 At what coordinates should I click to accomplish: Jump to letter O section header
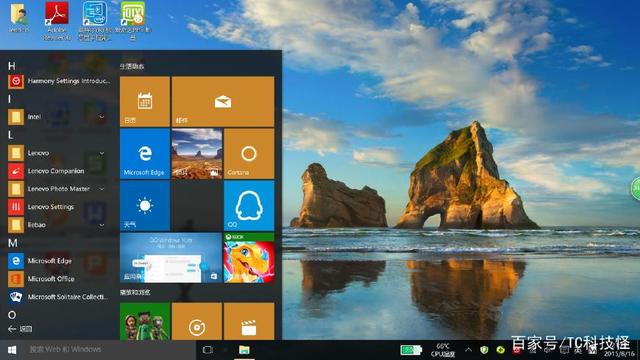[x=12, y=315]
